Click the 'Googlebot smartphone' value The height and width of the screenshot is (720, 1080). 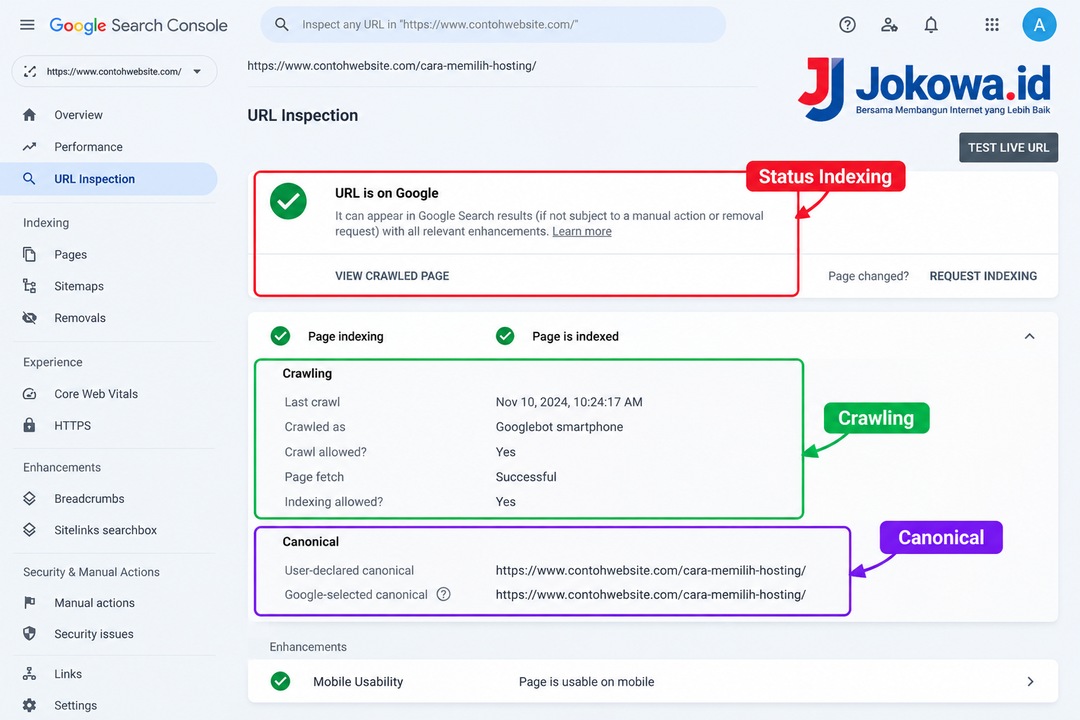point(559,426)
